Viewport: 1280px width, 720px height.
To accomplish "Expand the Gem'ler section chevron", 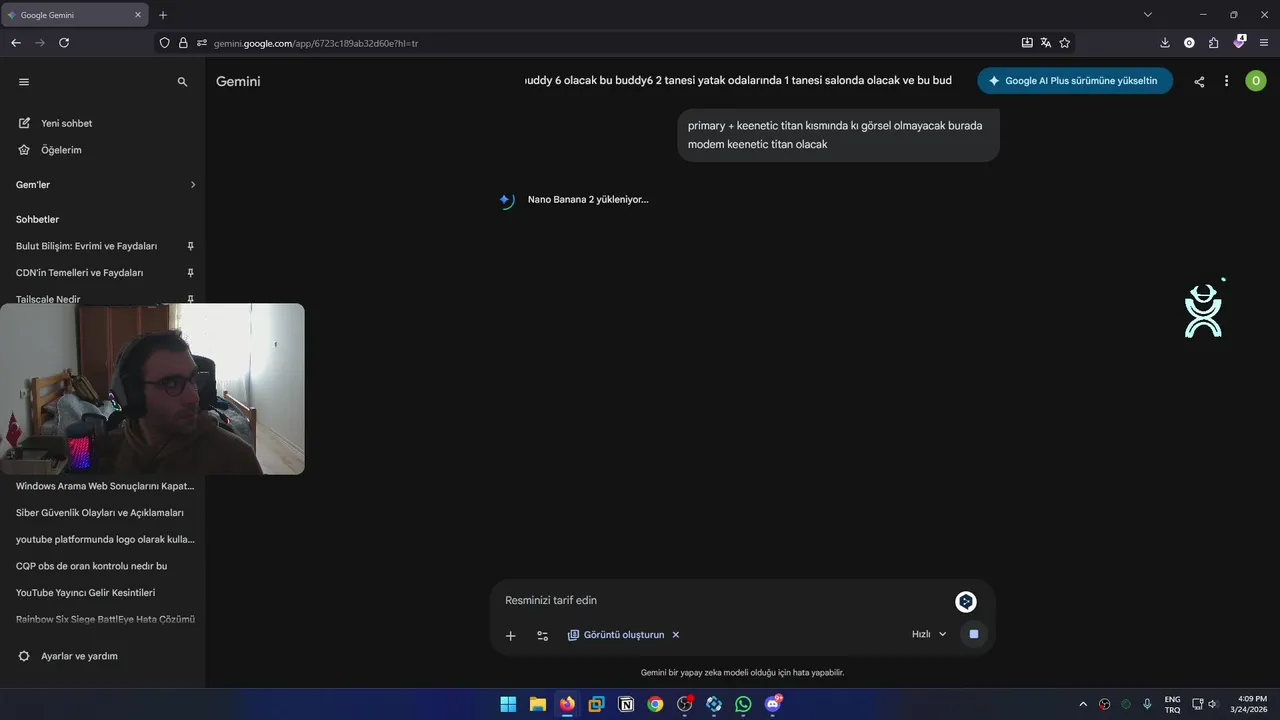I will pyautogui.click(x=193, y=185).
